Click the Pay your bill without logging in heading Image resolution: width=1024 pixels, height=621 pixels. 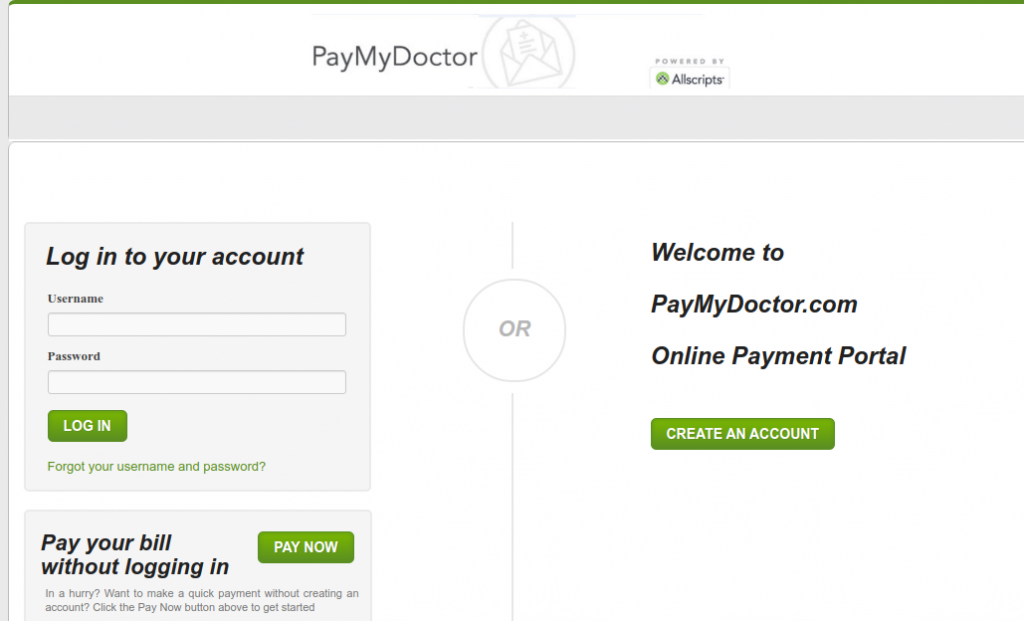[135, 554]
